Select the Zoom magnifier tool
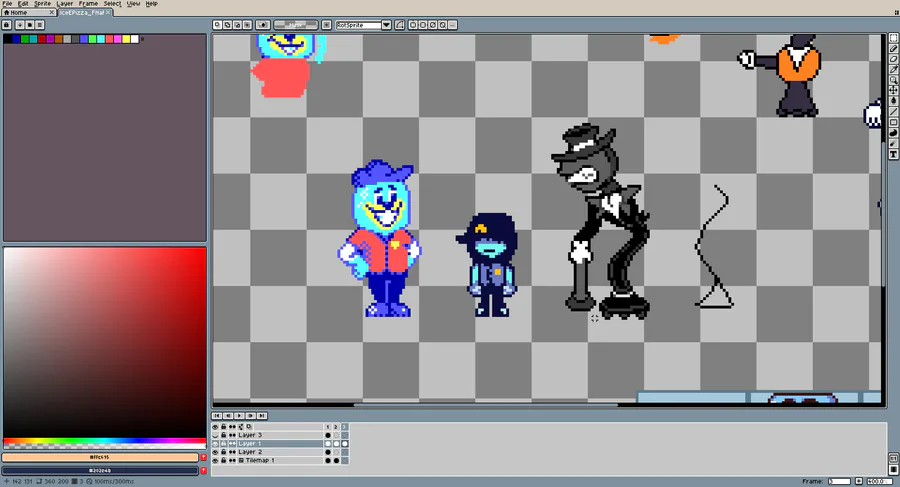Image resolution: width=900 pixels, height=487 pixels. pos(894,80)
